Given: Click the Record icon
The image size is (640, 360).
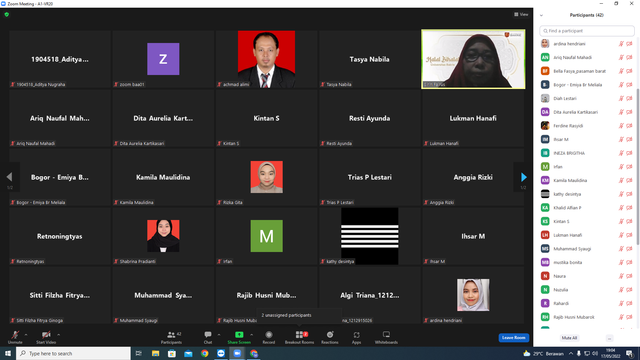Looking at the screenshot, I should [269, 335].
